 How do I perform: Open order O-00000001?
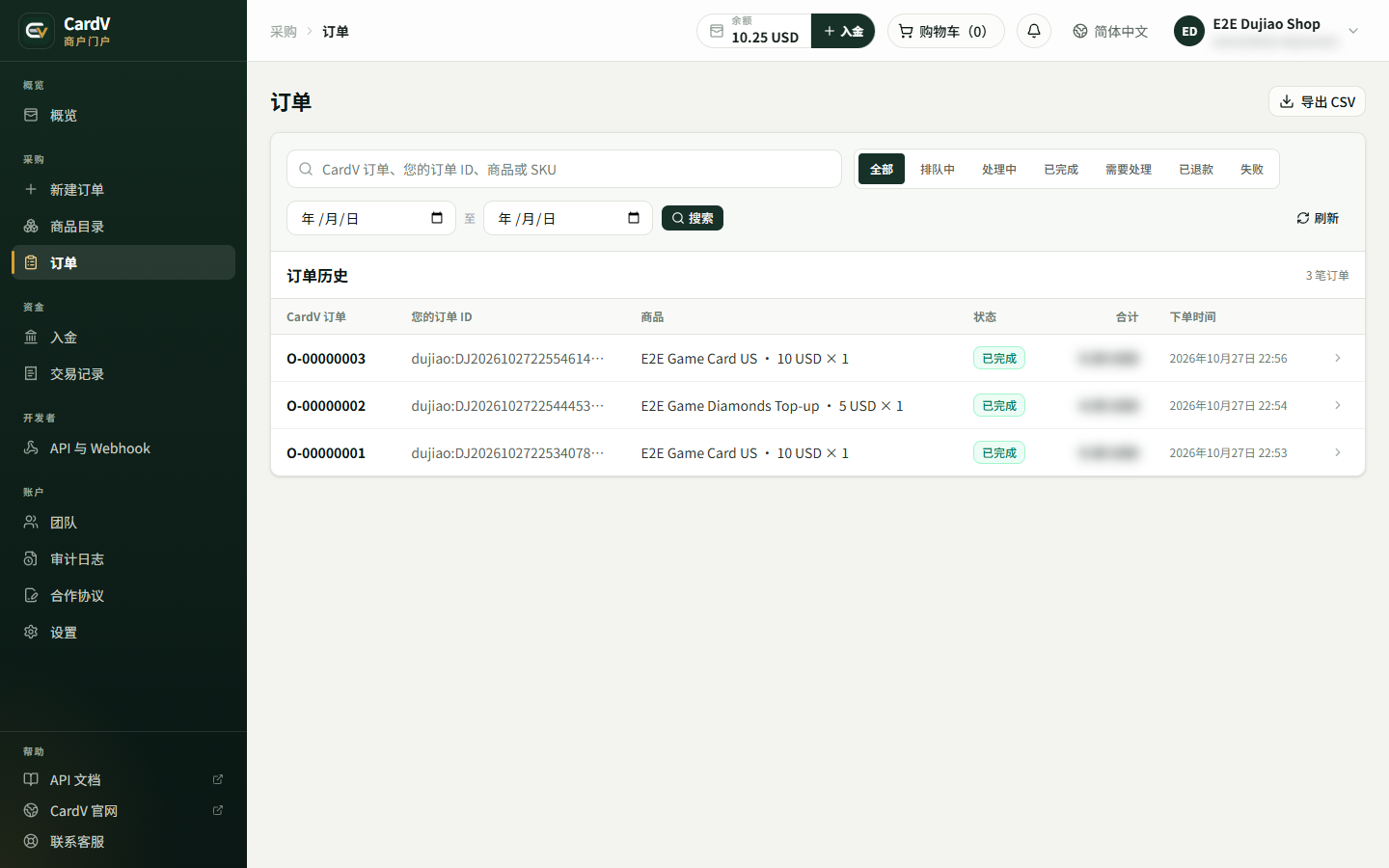coord(326,452)
